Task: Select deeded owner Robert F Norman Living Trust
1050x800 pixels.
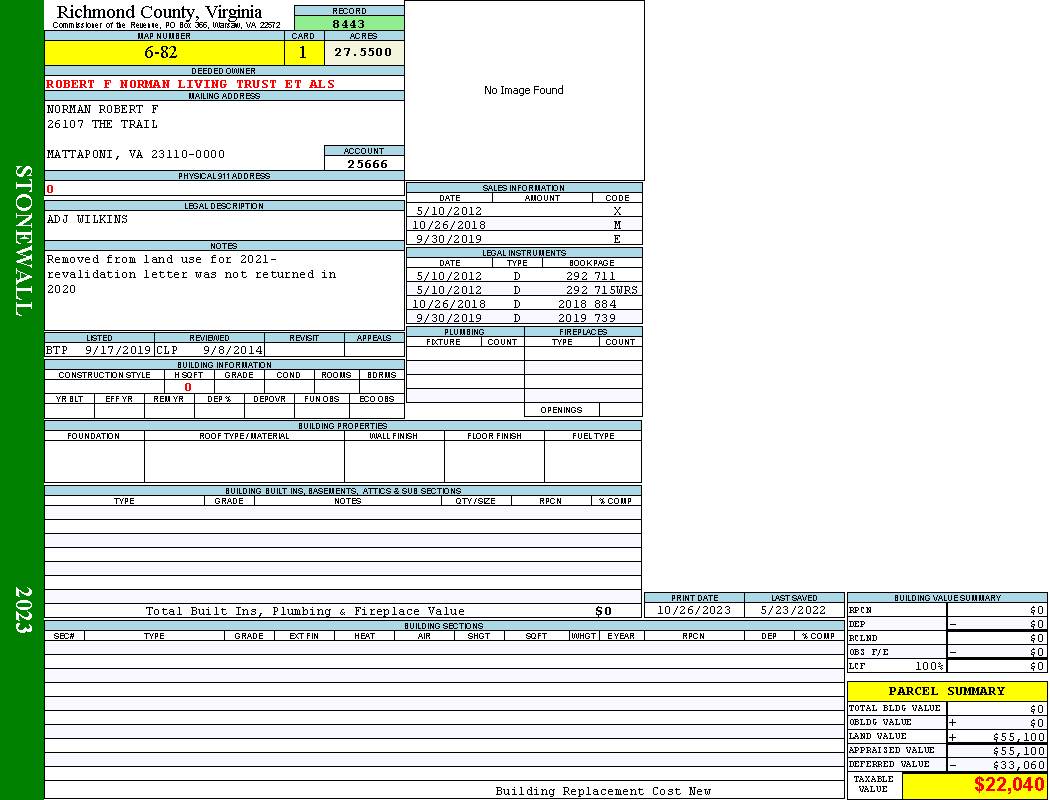Action: [x=191, y=84]
